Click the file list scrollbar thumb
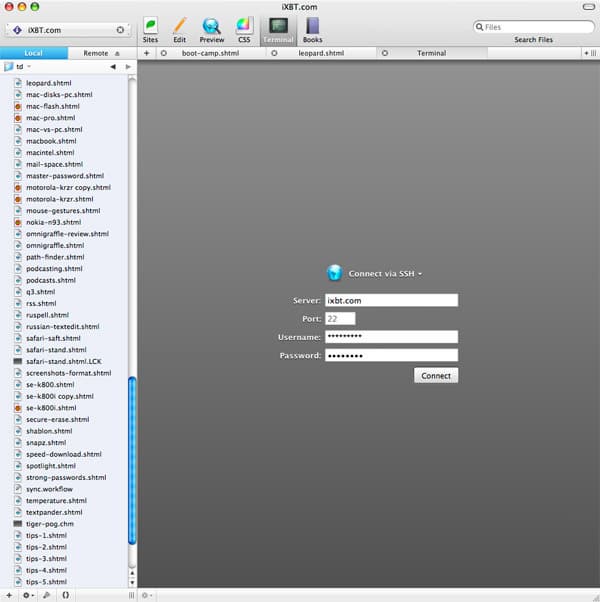This screenshot has width=600, height=602. click(x=132, y=461)
